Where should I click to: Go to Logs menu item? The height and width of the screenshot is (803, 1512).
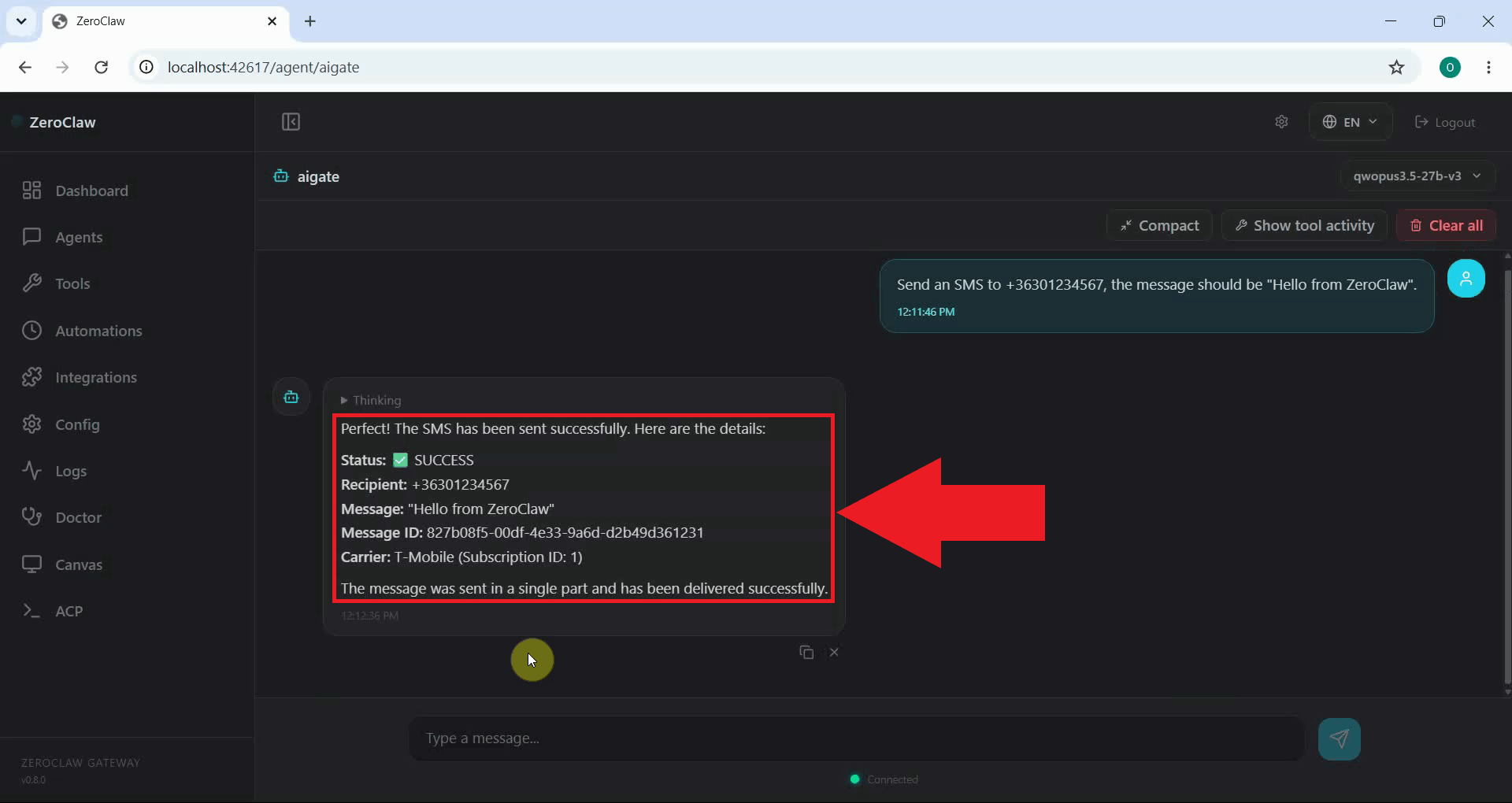[71, 471]
